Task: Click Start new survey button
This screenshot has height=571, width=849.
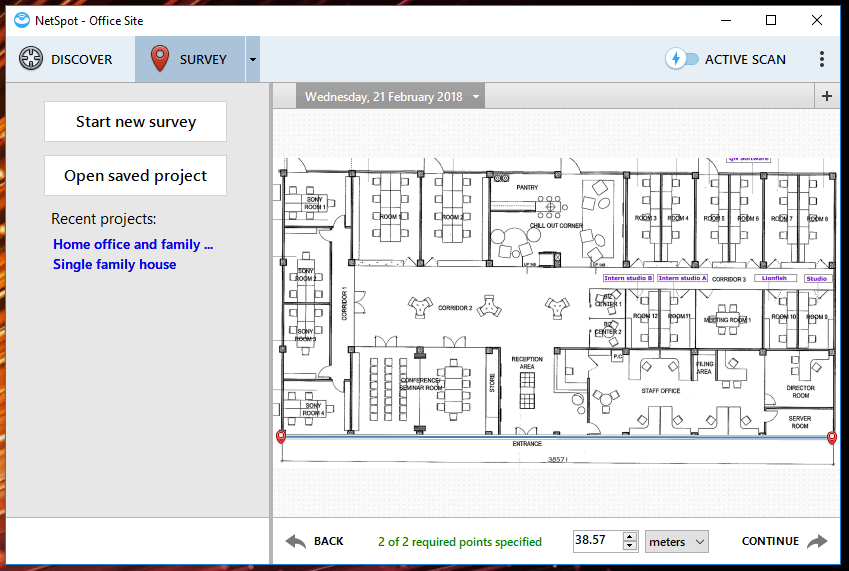Action: click(x=135, y=122)
